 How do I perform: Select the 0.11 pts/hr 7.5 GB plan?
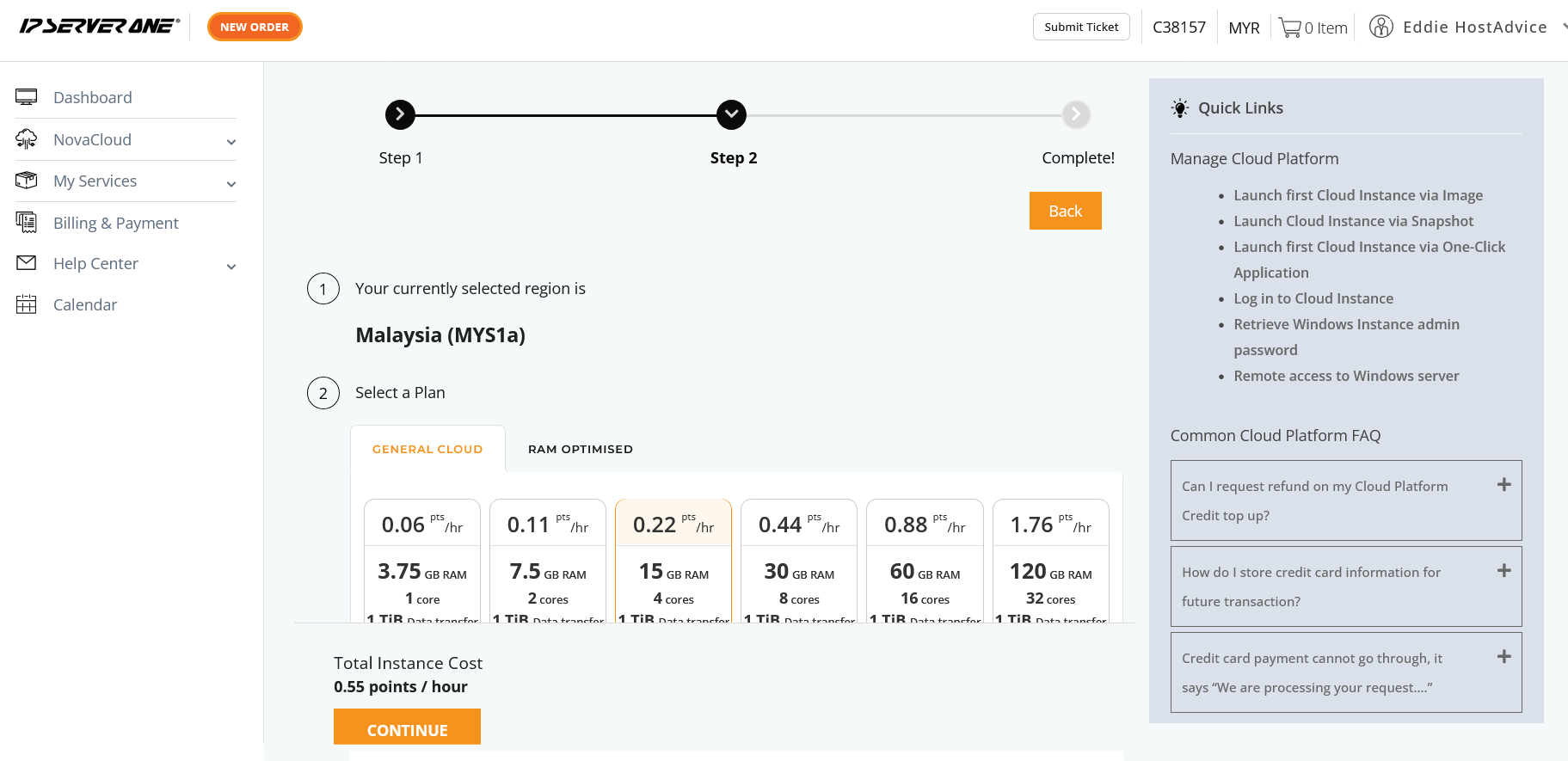click(548, 561)
